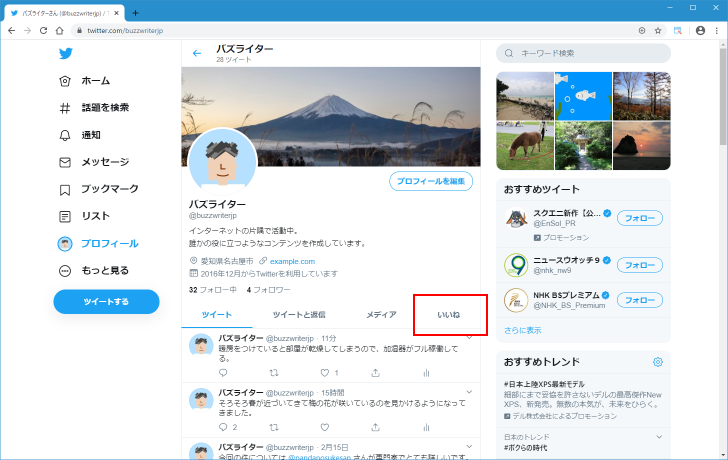Screen dimensions: 728x460
Task: Switch to ツイートと返信 tab
Action: [x=299, y=315]
